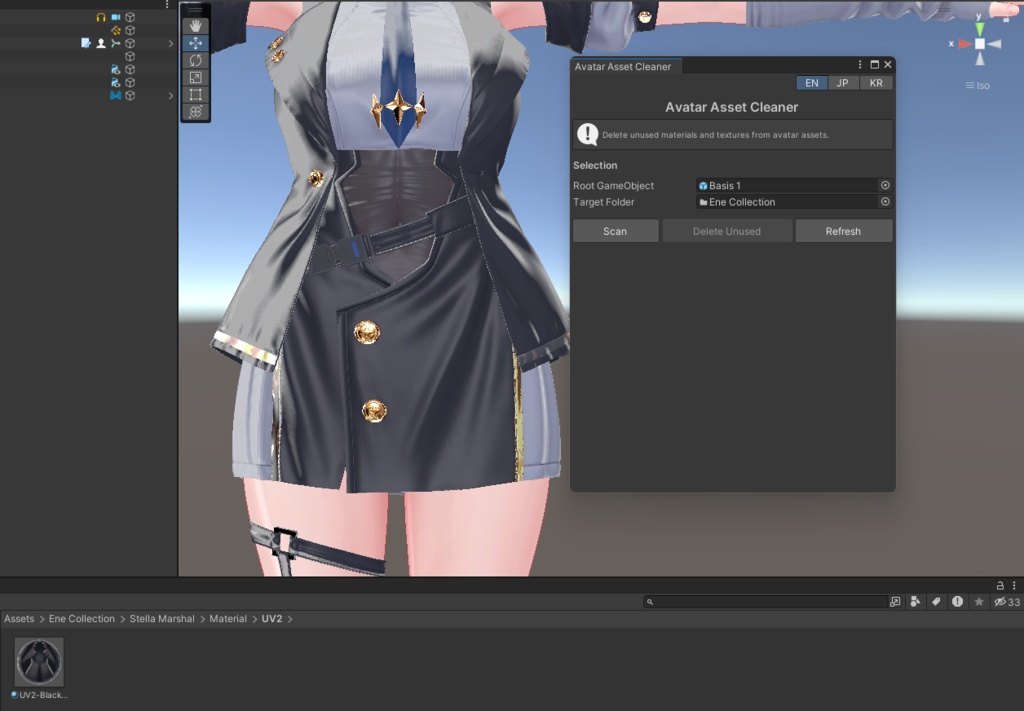The height and width of the screenshot is (711, 1024).
Task: Click the blue script note icon in hierarchy
Action: tap(86, 43)
